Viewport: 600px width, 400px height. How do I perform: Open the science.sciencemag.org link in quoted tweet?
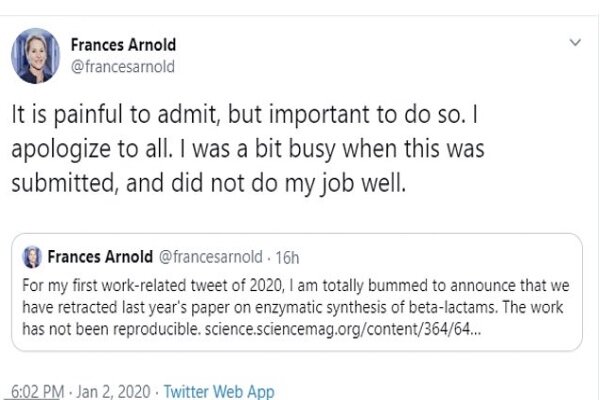[343, 329]
